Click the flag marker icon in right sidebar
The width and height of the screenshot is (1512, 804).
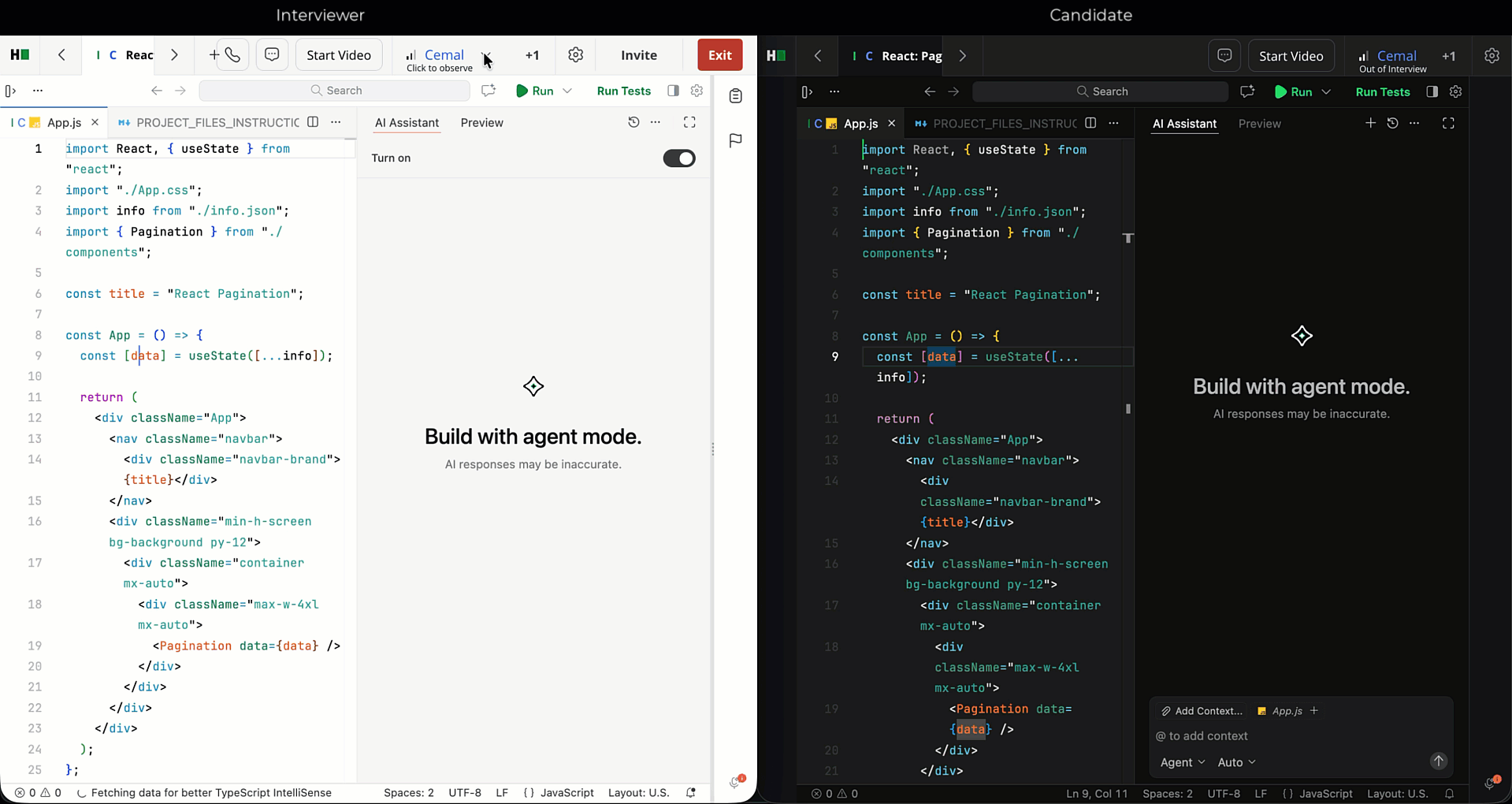[x=735, y=140]
